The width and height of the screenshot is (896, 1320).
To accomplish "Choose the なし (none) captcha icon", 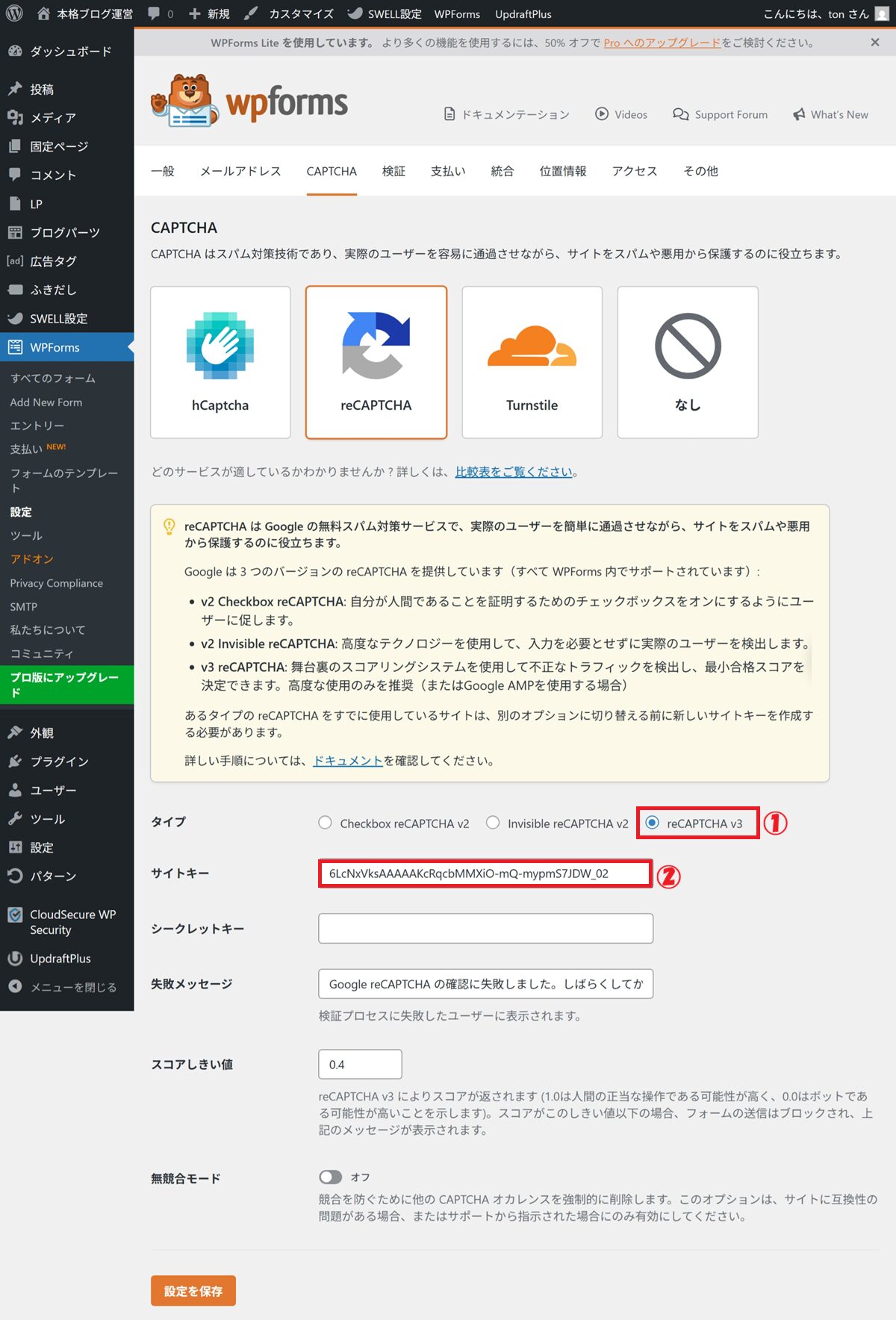I will (688, 346).
